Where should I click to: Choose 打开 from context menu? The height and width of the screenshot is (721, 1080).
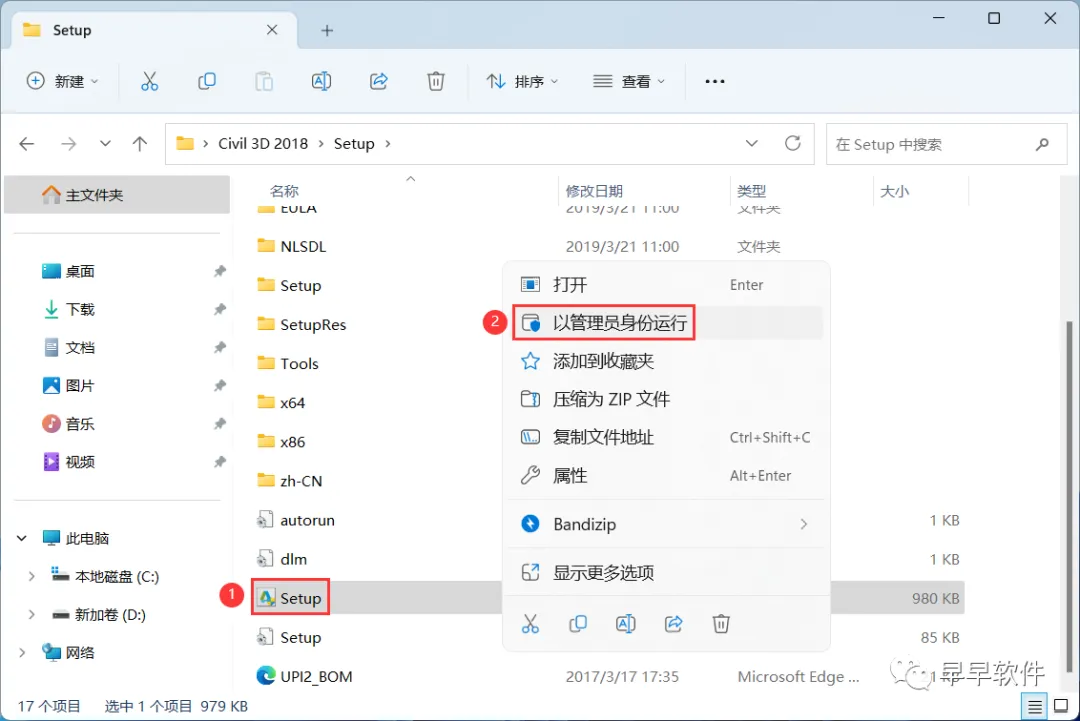coord(666,284)
